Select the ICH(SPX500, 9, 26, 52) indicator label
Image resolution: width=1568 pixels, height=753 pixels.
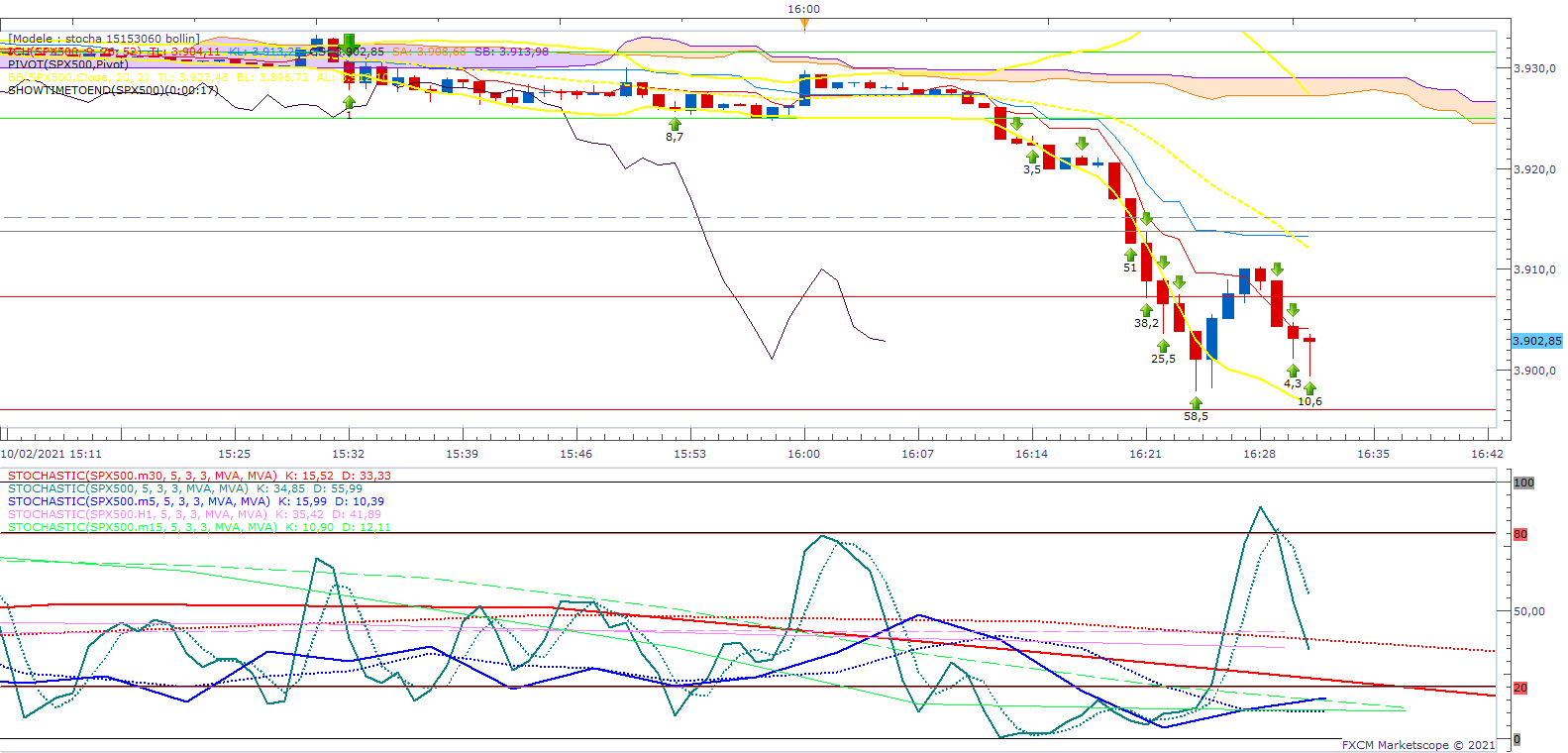[278, 52]
